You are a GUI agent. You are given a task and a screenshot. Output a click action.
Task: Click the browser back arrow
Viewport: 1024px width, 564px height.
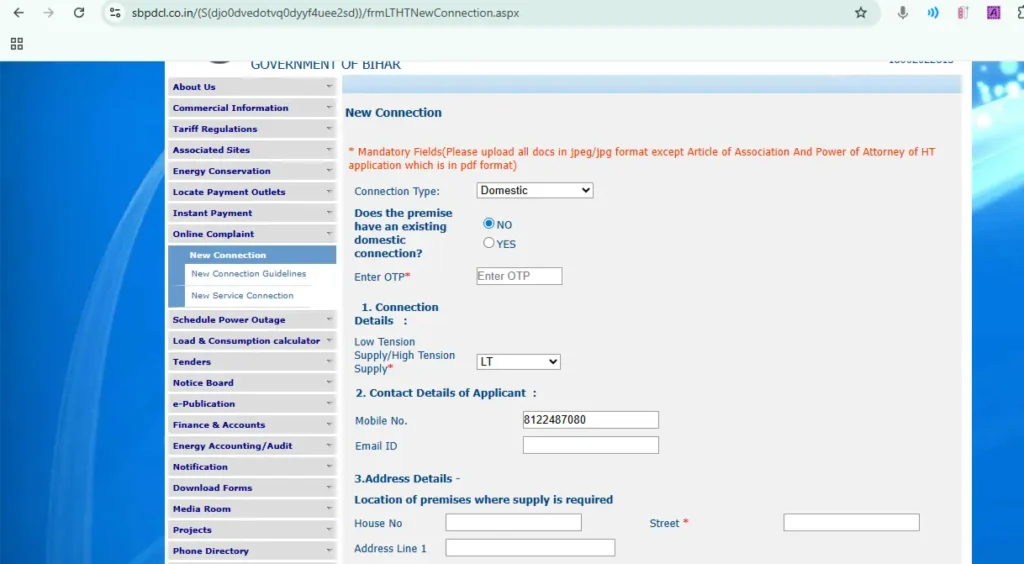pyautogui.click(x=18, y=13)
